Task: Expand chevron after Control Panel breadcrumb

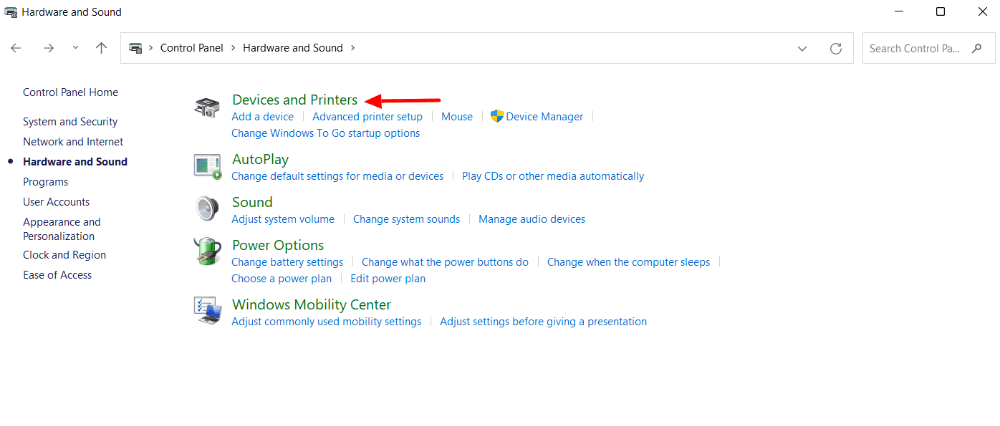Action: tap(233, 48)
